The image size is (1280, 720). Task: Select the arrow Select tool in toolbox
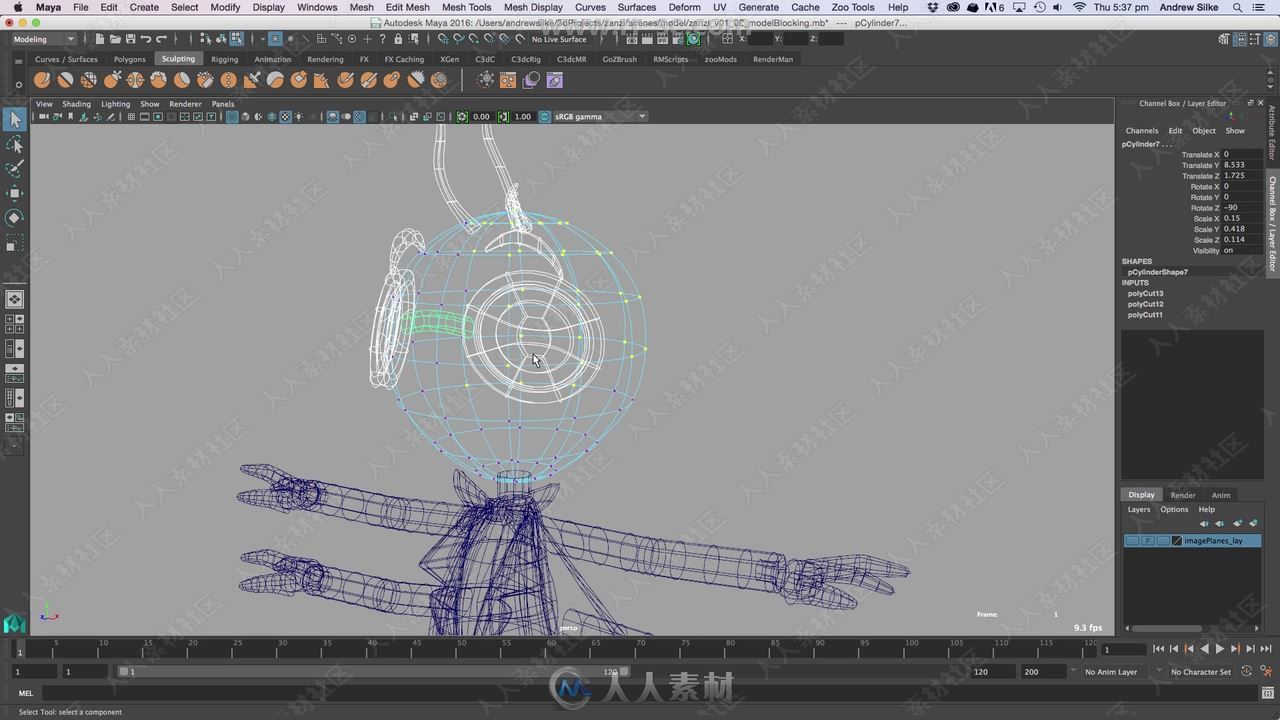pyautogui.click(x=14, y=120)
